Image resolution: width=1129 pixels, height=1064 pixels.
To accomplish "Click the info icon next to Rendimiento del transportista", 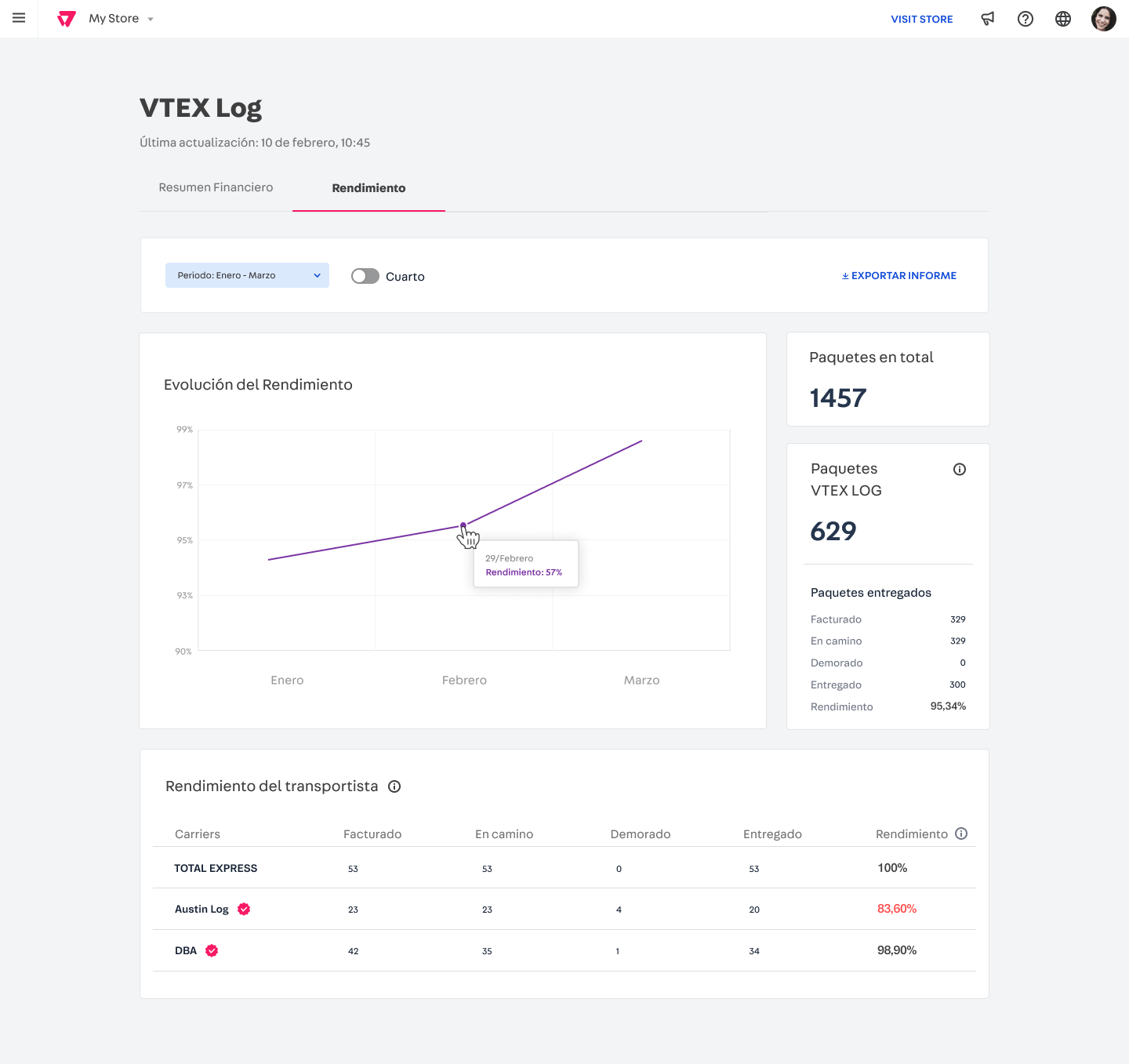I will (x=394, y=786).
